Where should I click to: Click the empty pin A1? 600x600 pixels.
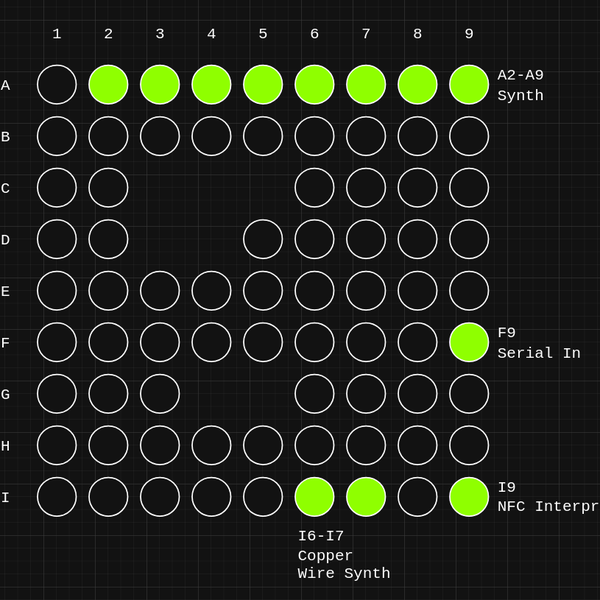point(57,85)
